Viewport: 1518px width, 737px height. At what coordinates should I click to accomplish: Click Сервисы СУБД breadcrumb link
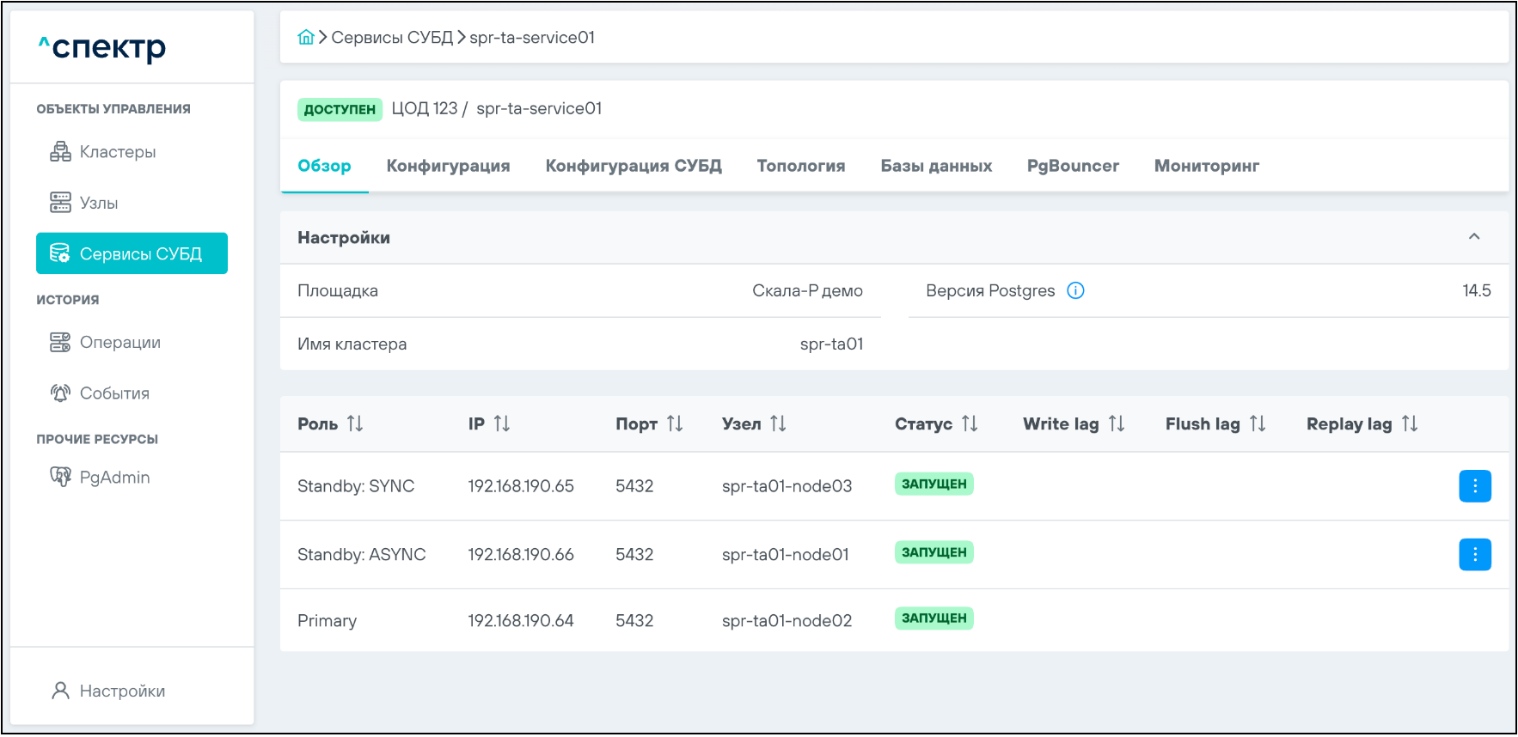[391, 38]
